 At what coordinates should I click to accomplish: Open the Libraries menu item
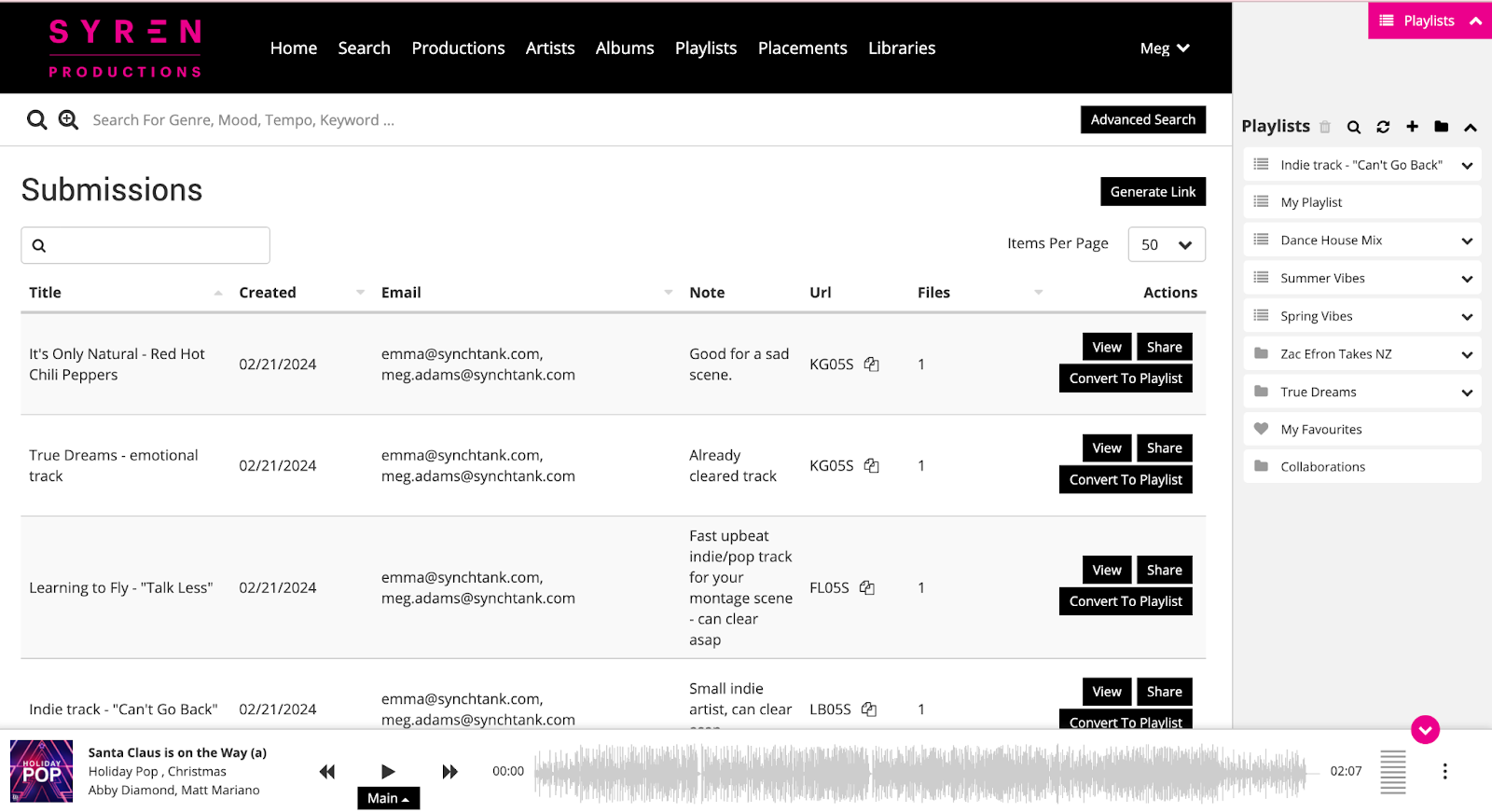click(x=901, y=48)
